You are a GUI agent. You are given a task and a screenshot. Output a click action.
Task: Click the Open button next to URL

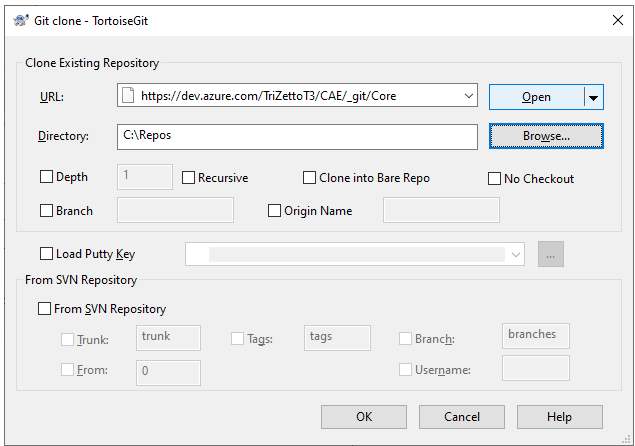point(536,97)
